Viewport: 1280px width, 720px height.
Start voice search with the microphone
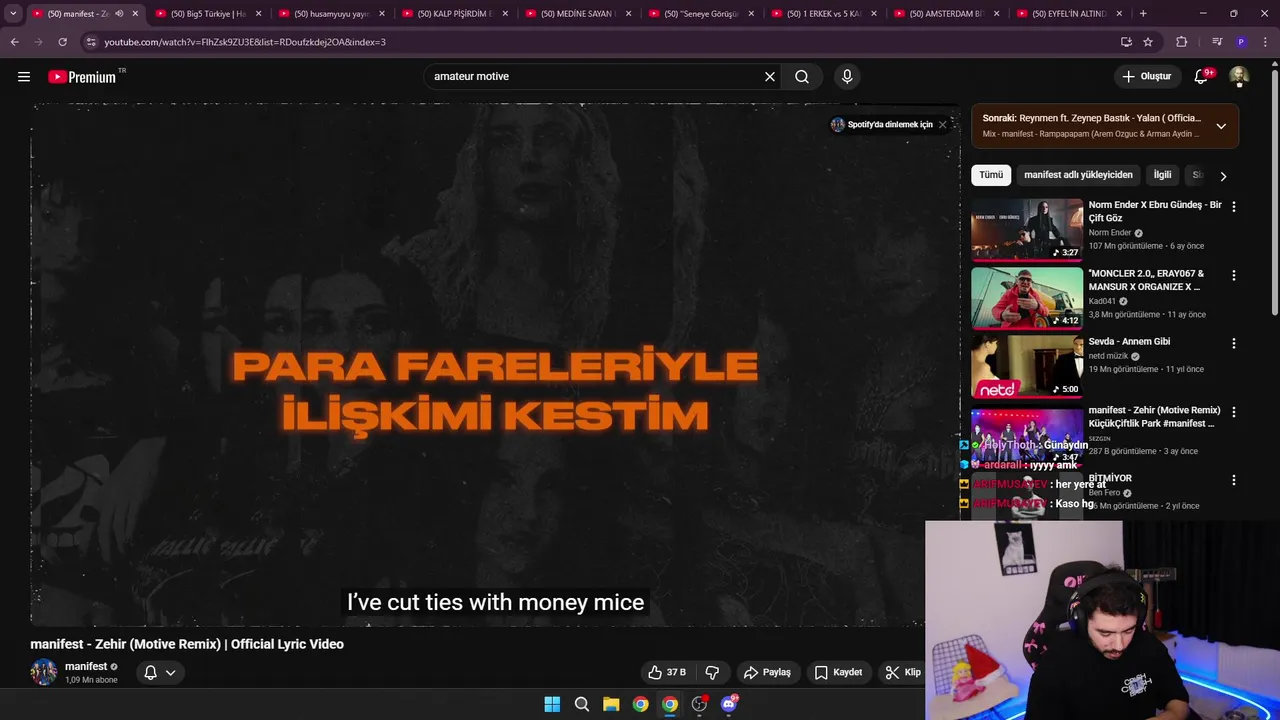pos(847,76)
